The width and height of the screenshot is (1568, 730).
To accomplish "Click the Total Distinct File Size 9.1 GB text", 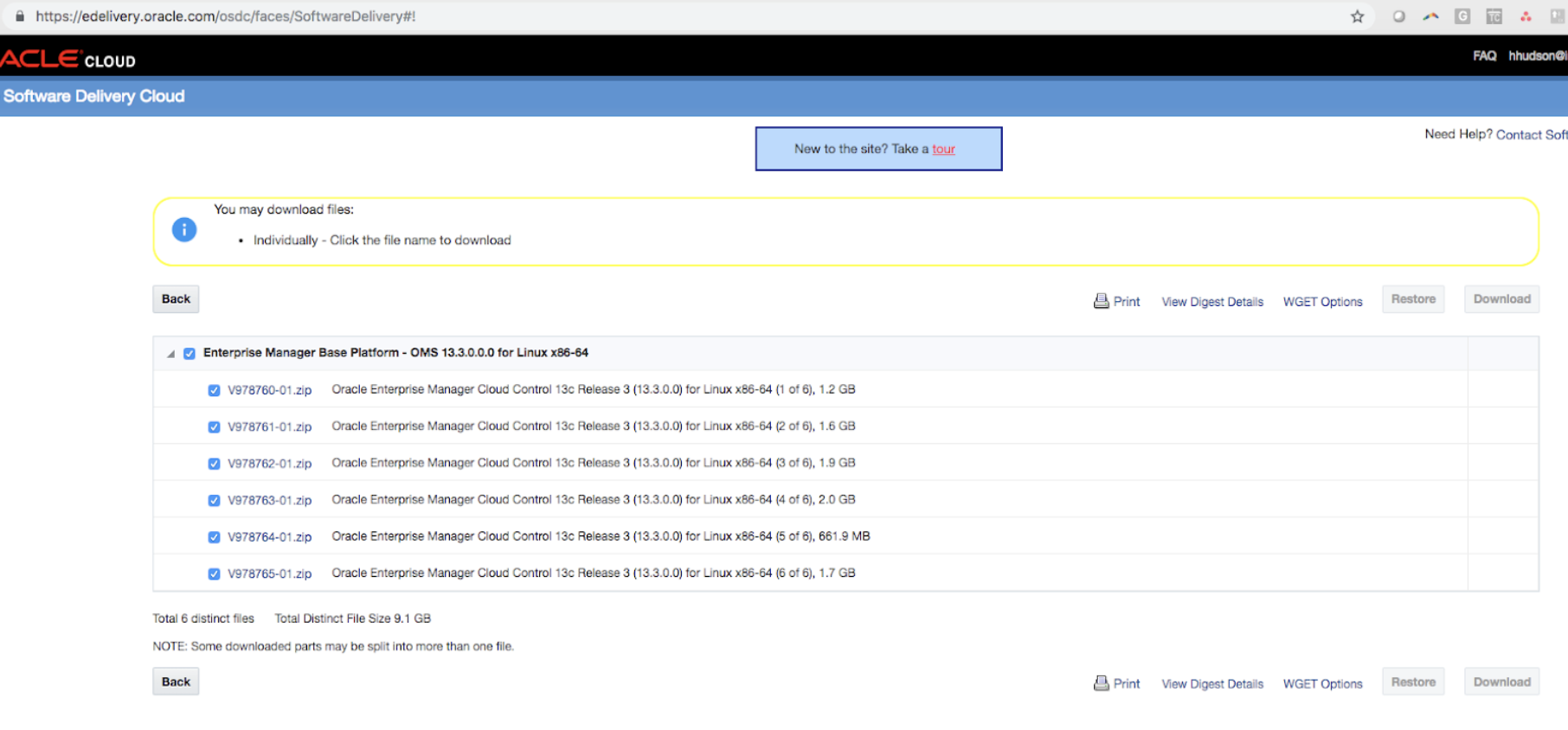I will click(352, 618).
